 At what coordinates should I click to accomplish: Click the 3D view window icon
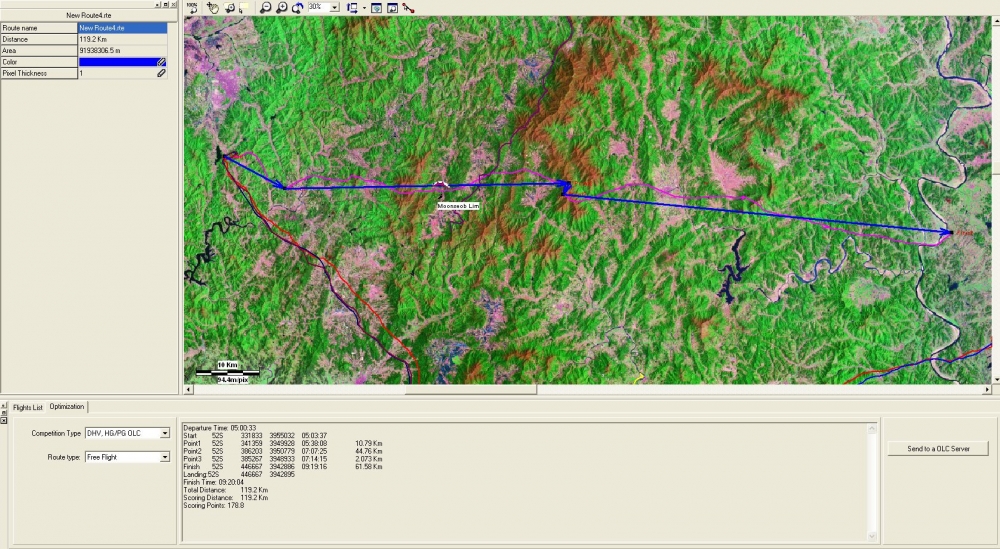(x=376, y=8)
